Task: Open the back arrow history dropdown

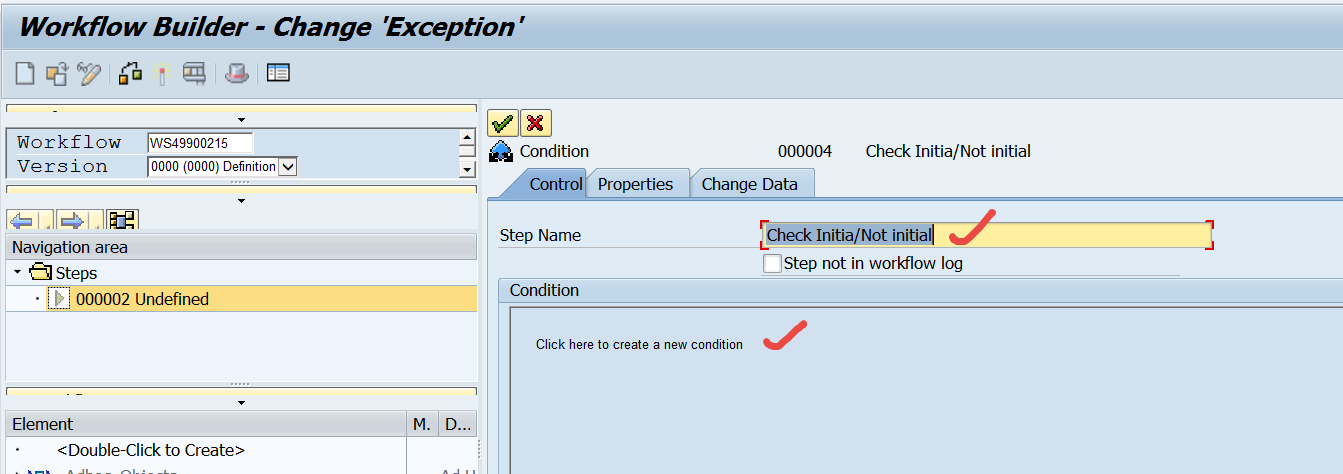Action: click(x=46, y=221)
